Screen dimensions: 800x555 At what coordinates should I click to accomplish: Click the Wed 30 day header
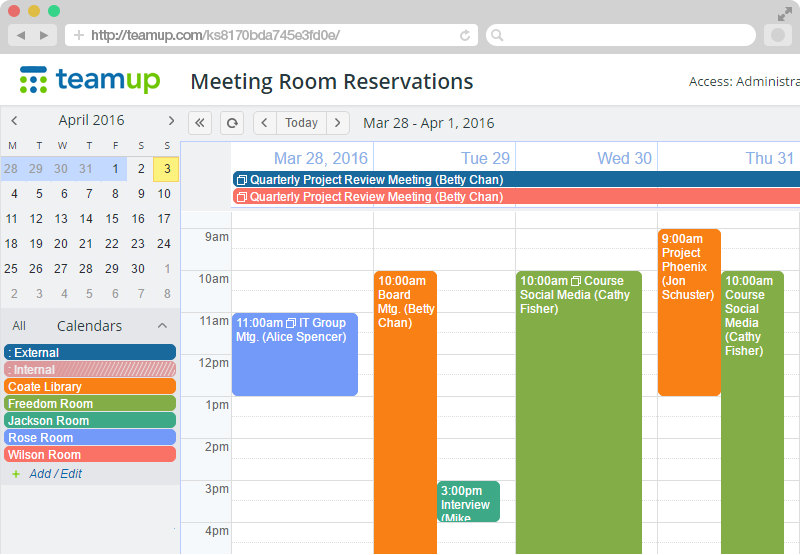(624, 158)
